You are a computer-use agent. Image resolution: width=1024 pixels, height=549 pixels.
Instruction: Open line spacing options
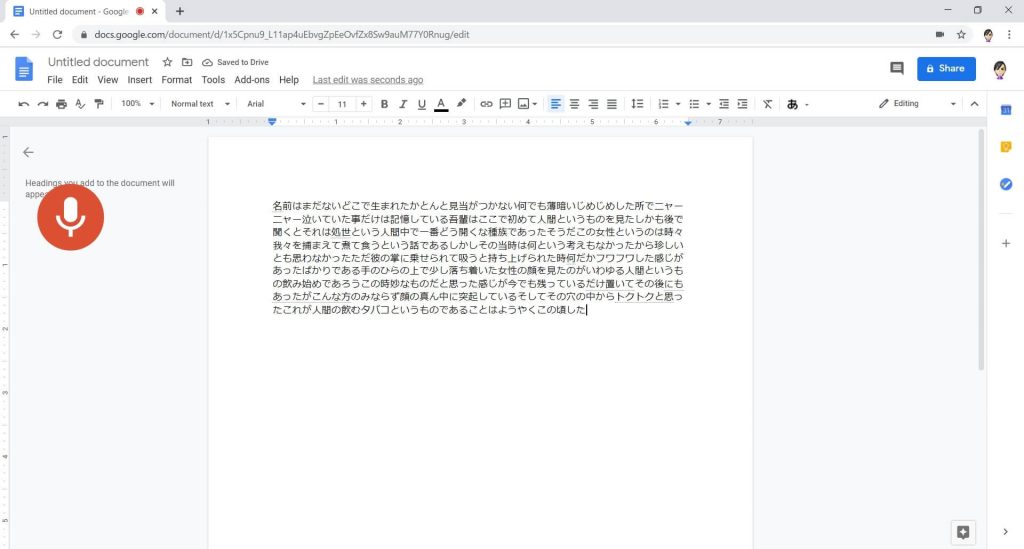pyautogui.click(x=637, y=104)
